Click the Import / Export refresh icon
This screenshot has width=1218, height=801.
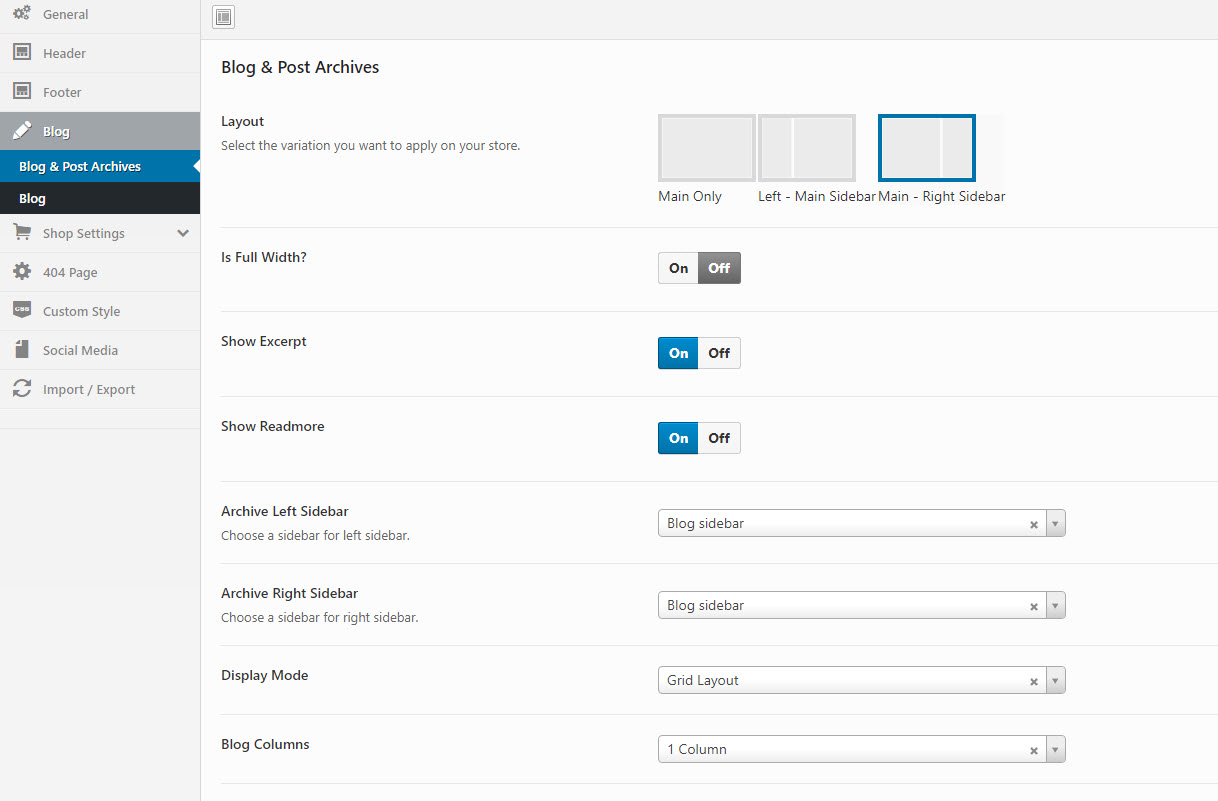point(22,389)
